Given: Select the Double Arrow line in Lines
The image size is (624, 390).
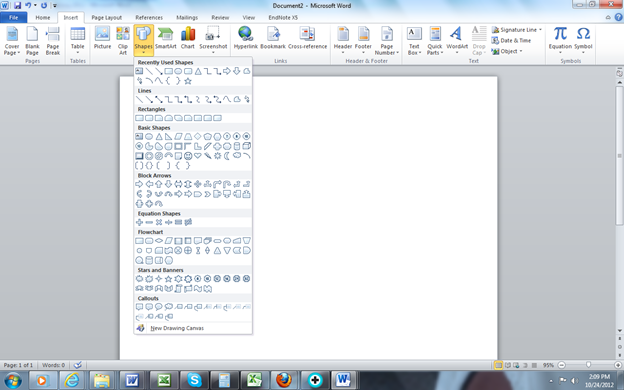Looking at the screenshot, I should pyautogui.click(x=159, y=99).
